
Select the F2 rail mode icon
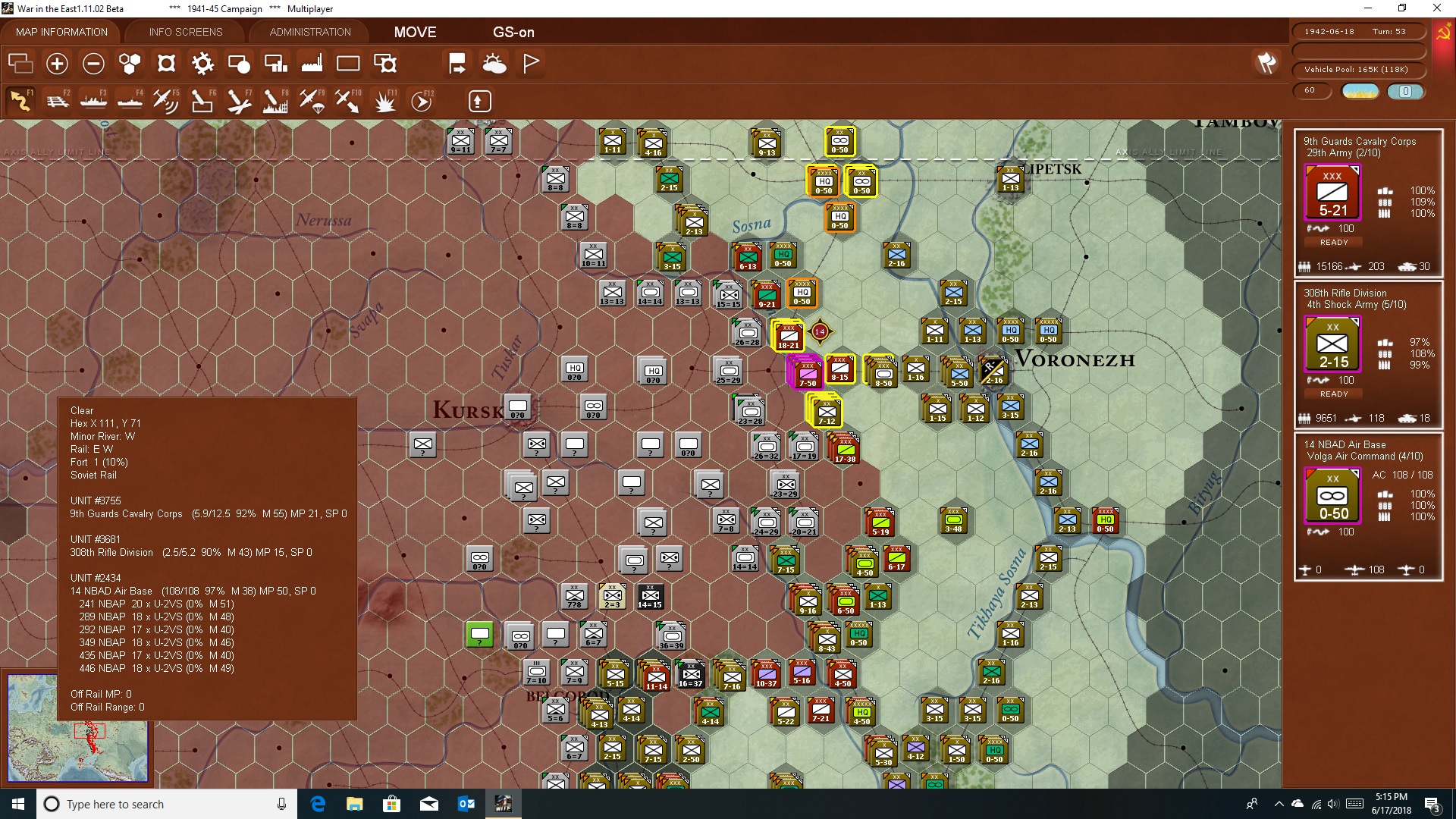coord(57,100)
